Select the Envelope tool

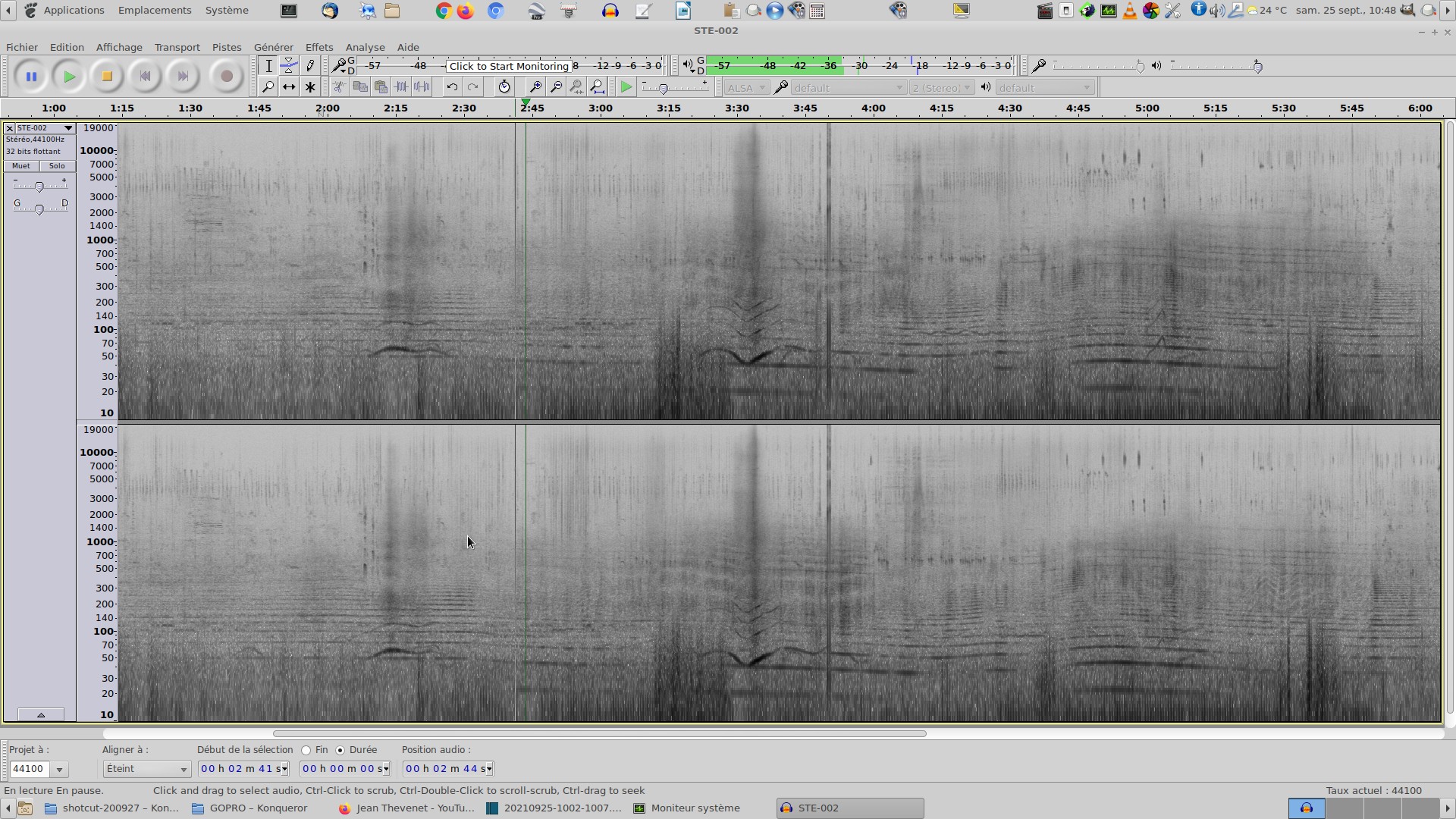289,66
